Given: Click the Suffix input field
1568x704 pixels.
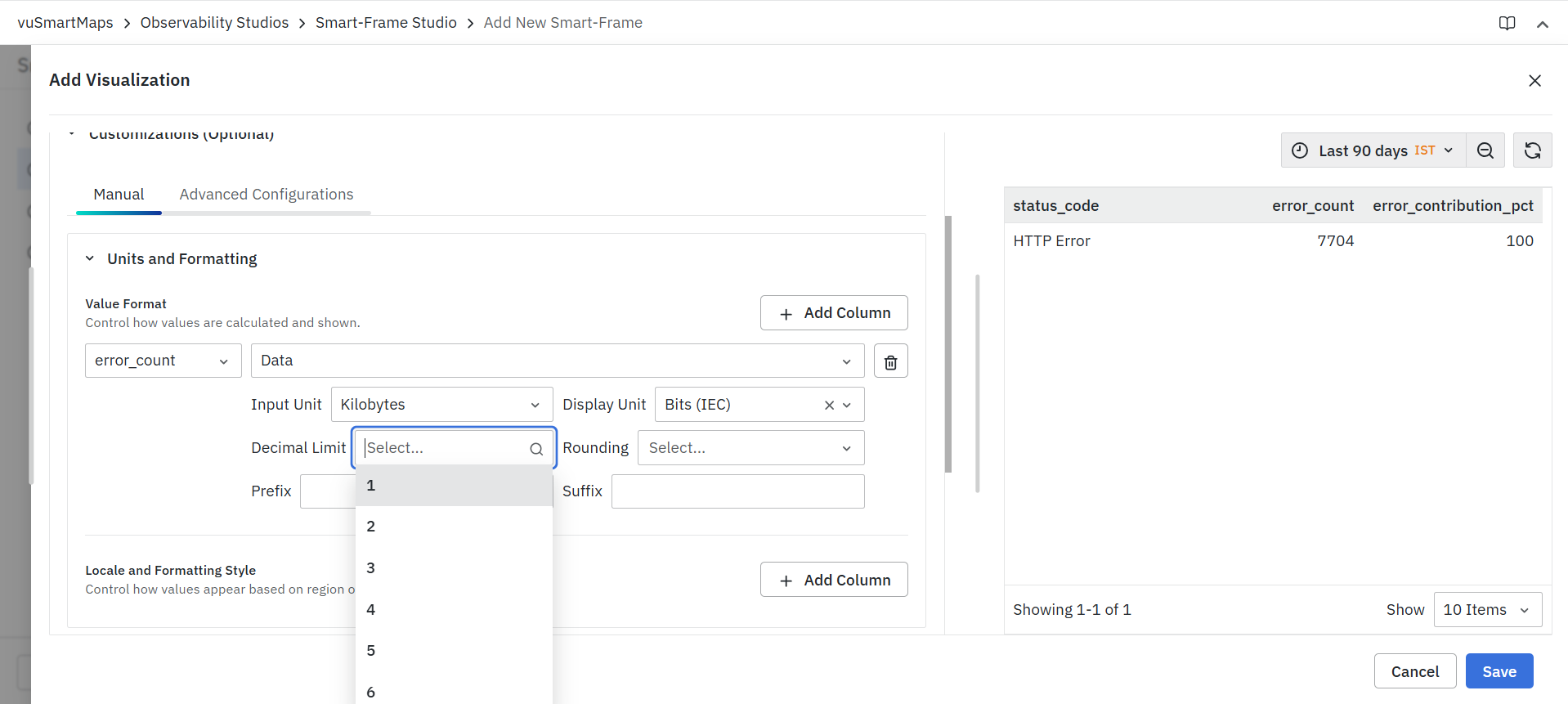Looking at the screenshot, I should tap(738, 491).
